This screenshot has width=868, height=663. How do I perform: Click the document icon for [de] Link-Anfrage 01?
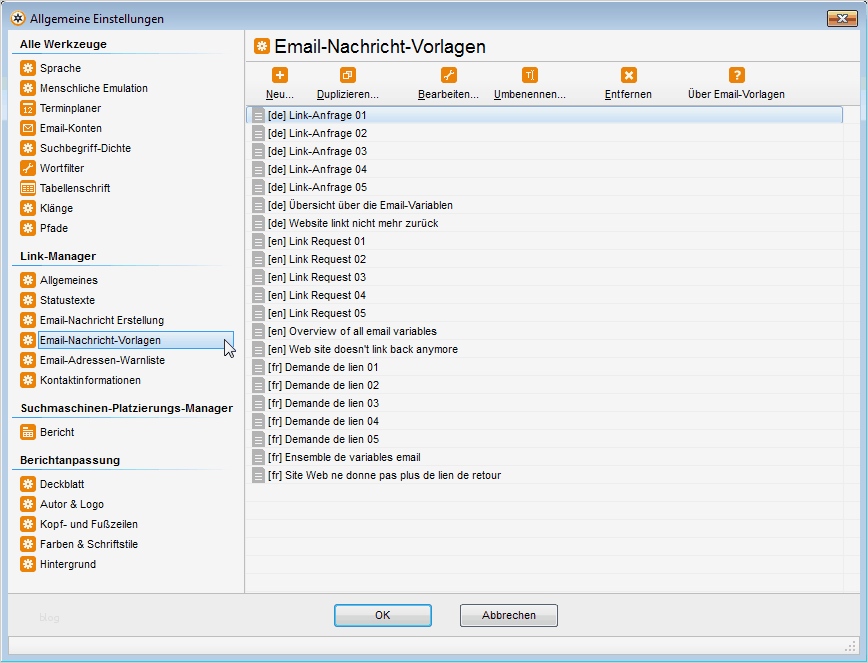pyautogui.click(x=258, y=116)
